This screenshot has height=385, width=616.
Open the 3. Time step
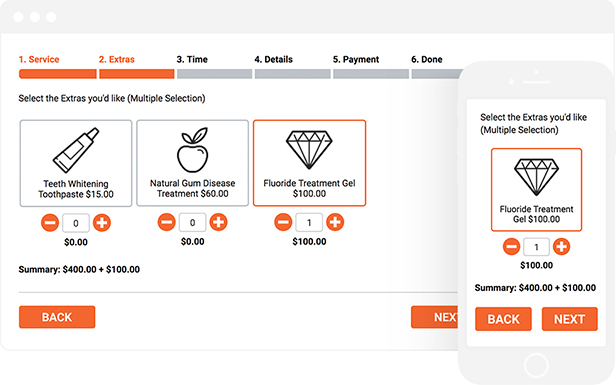pyautogui.click(x=192, y=59)
